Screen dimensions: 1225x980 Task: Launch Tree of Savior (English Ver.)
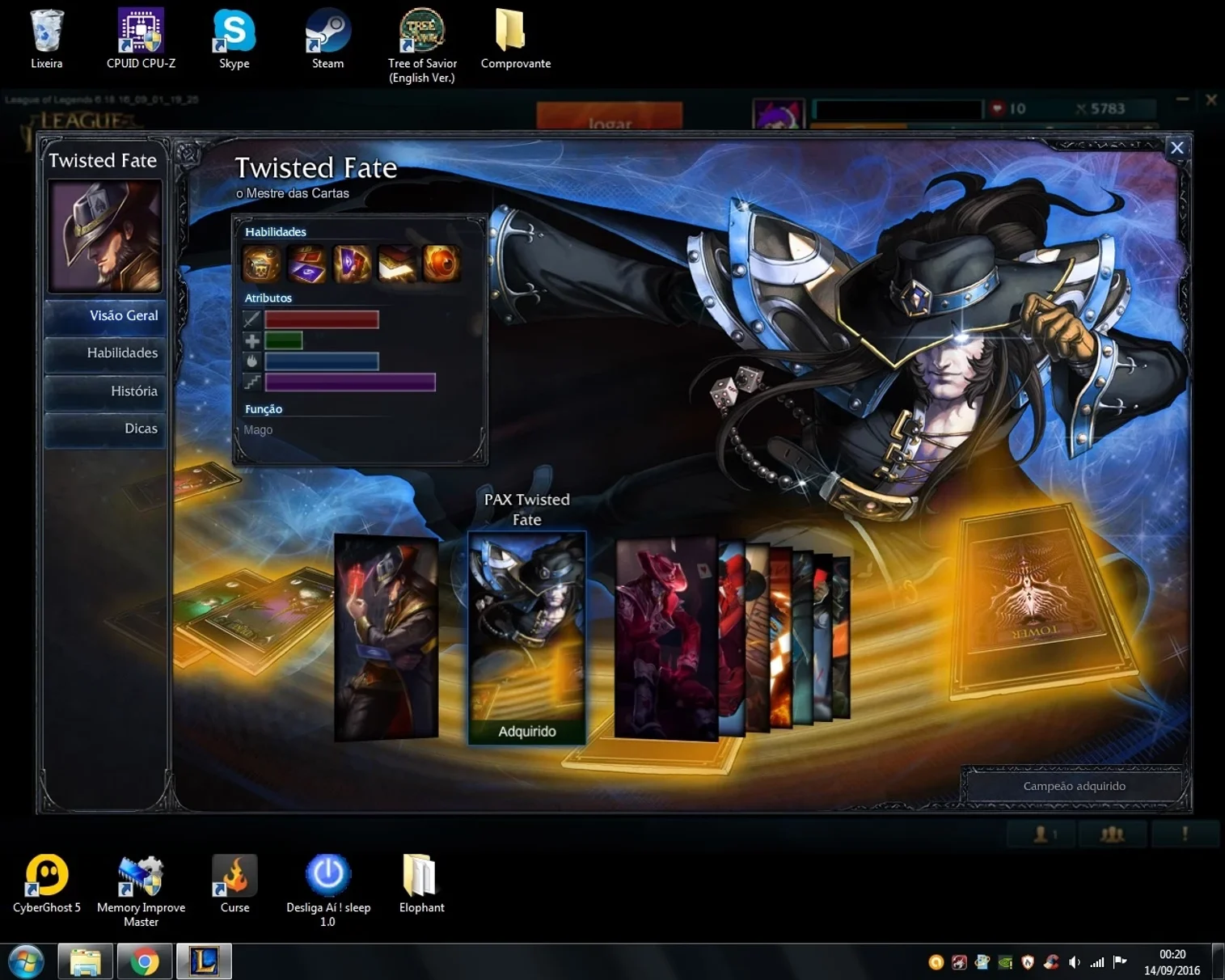pos(422,46)
